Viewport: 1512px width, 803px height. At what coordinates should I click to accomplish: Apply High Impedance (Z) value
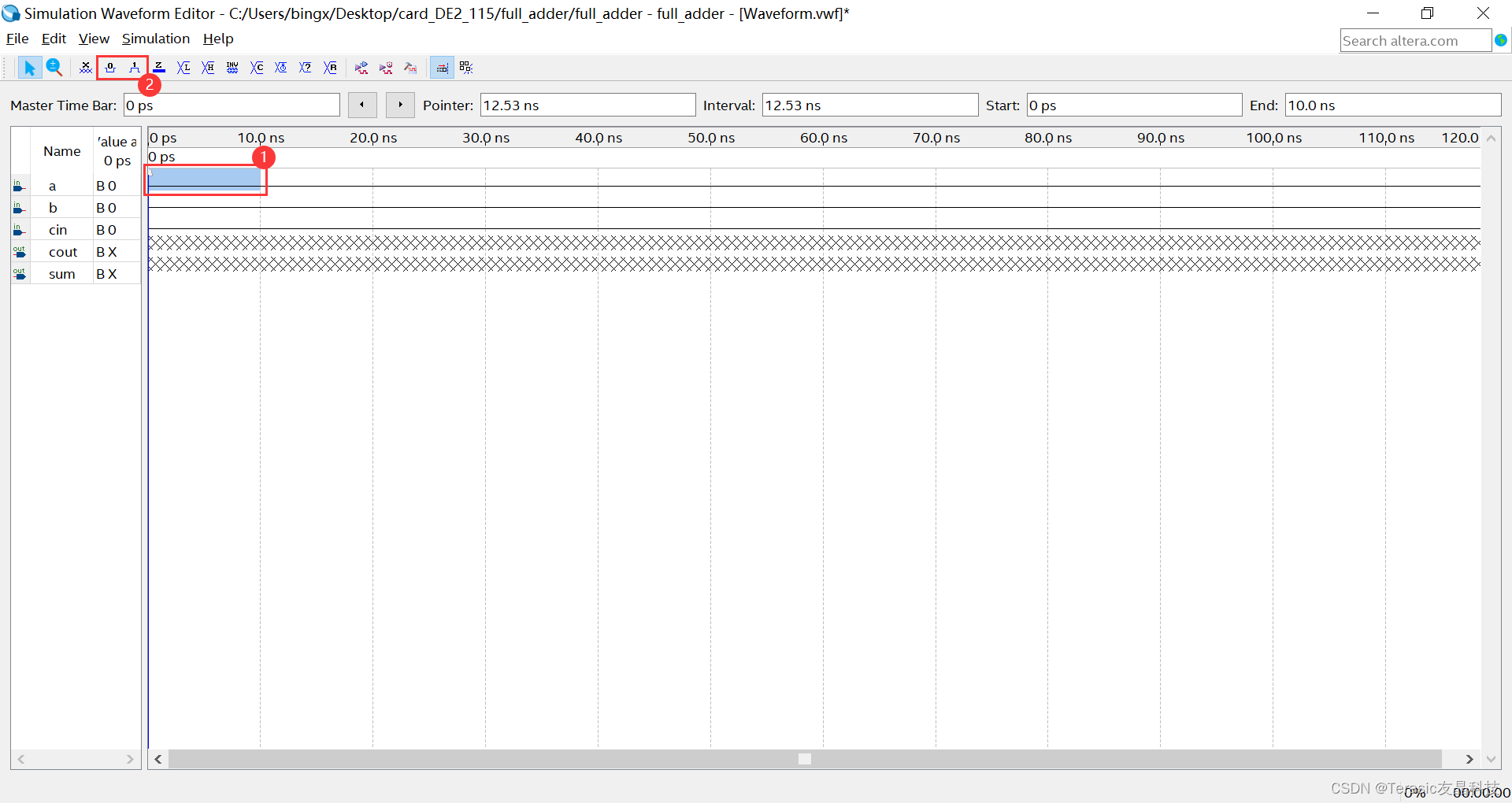pos(159,68)
